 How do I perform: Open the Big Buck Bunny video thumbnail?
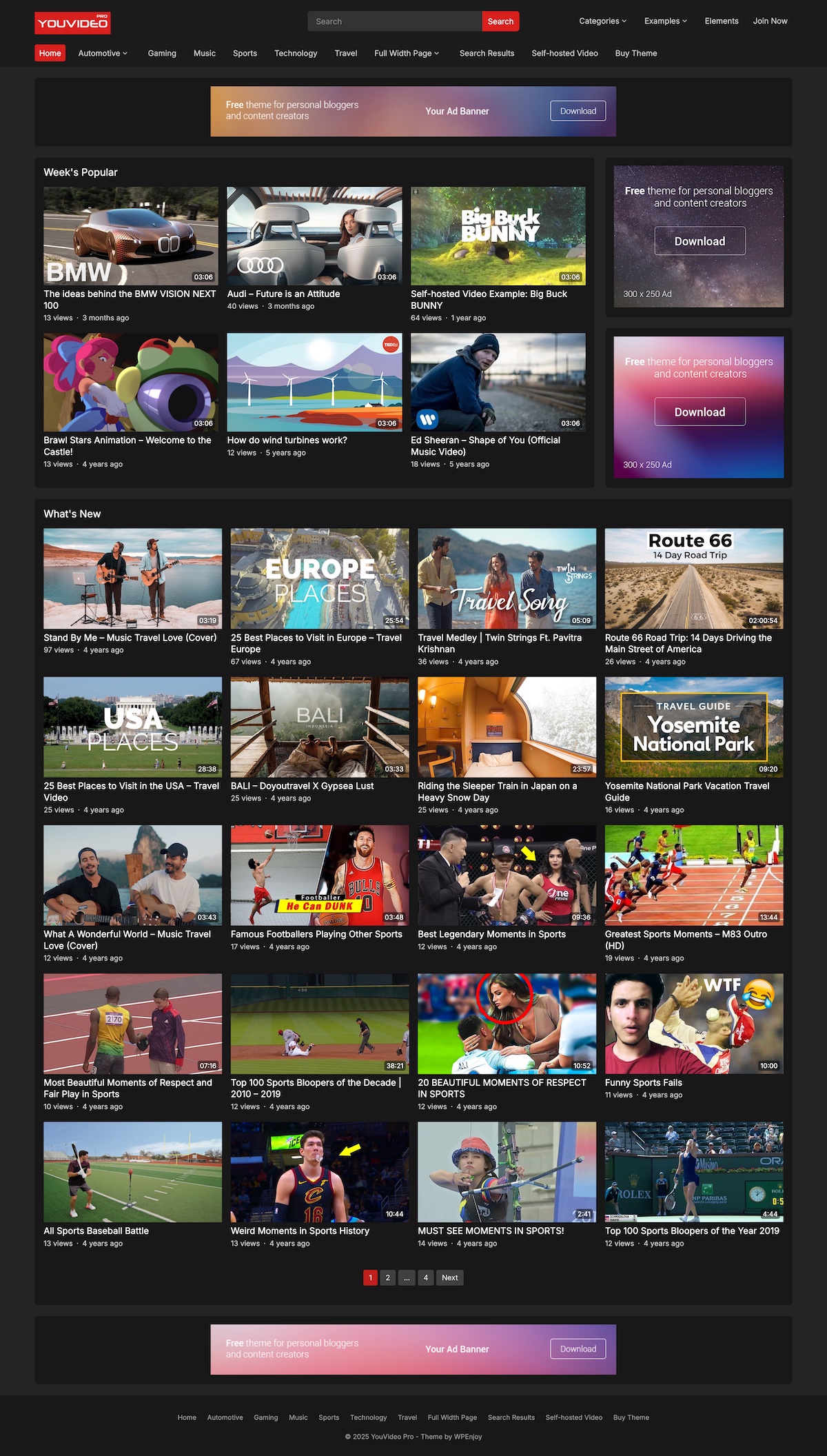click(498, 236)
